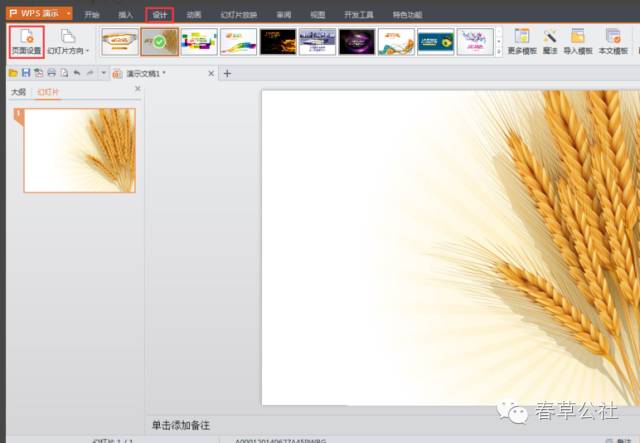Select the first orange banner design template
This screenshot has height=443, width=640.
click(120, 42)
